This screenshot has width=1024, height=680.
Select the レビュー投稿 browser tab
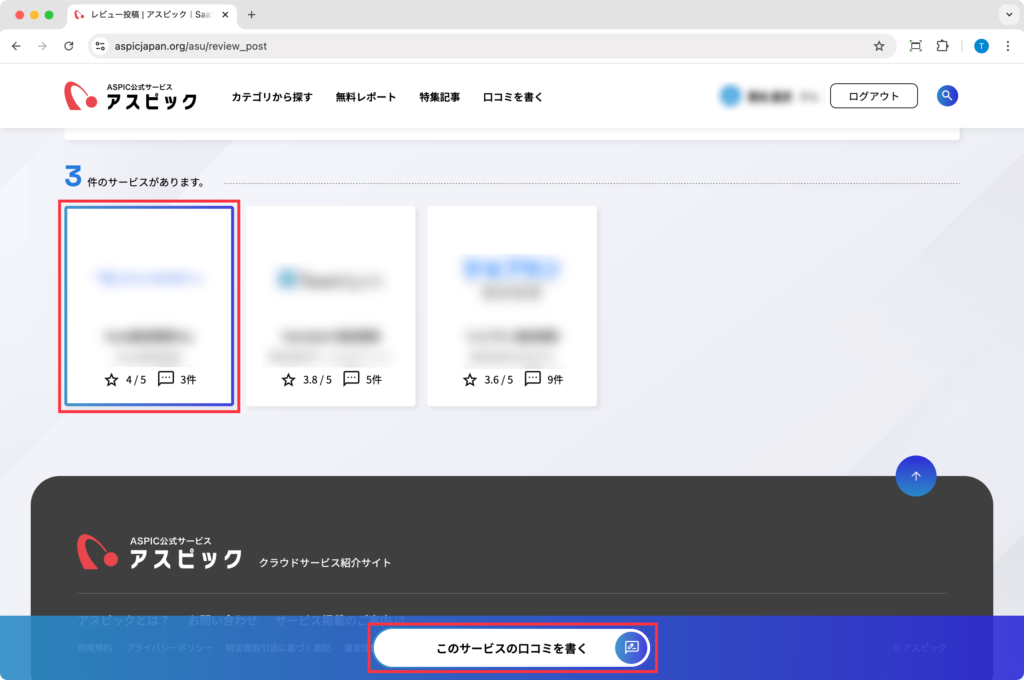[152, 14]
